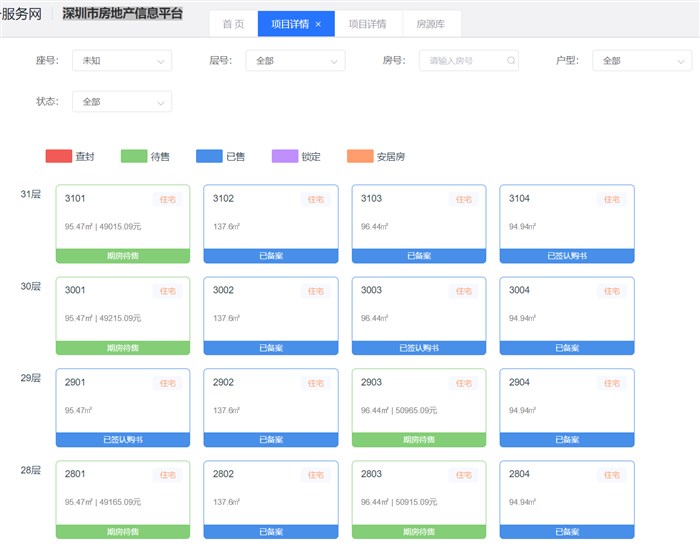Click 已签认购书 bar under room 3104

pyautogui.click(x=566, y=256)
